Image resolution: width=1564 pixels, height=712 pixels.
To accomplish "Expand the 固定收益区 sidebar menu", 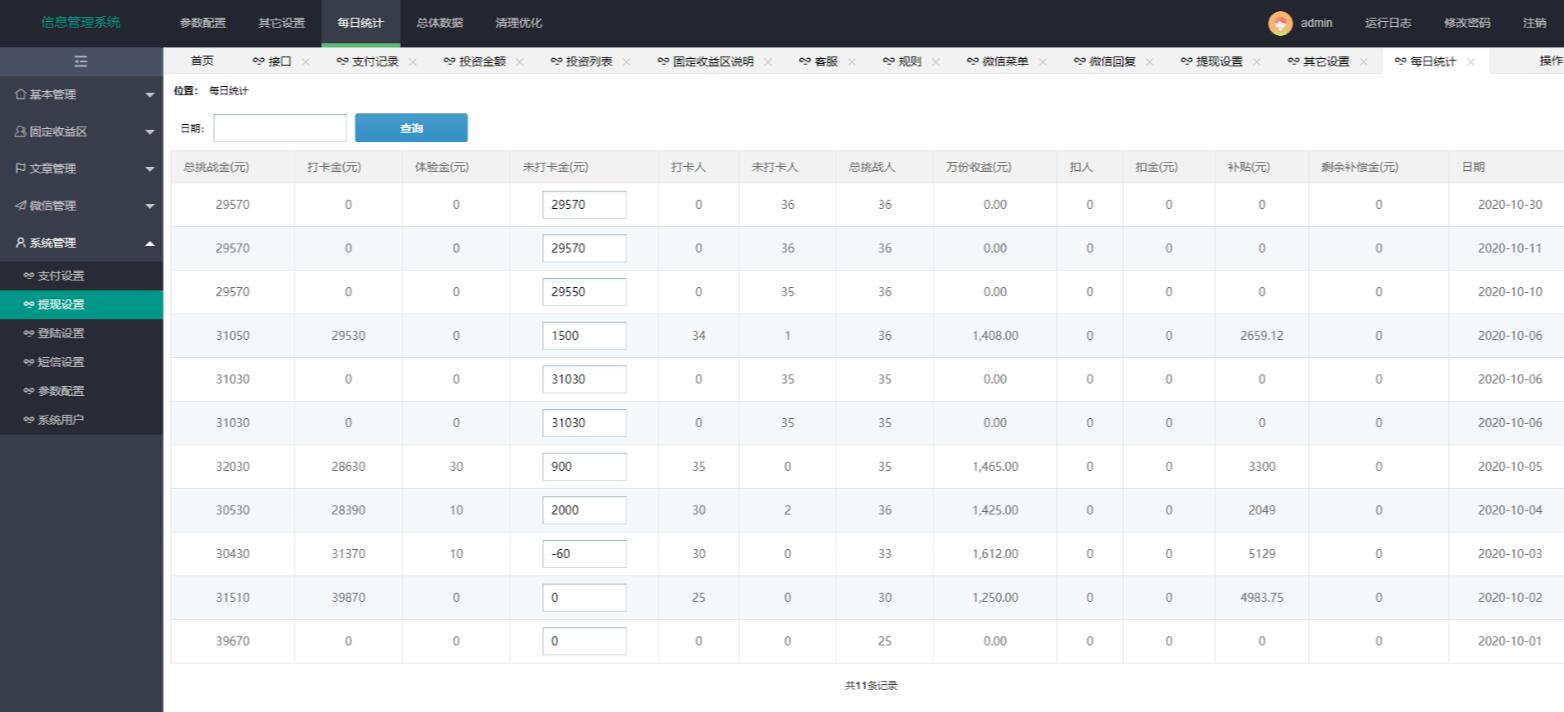I will 81,131.
